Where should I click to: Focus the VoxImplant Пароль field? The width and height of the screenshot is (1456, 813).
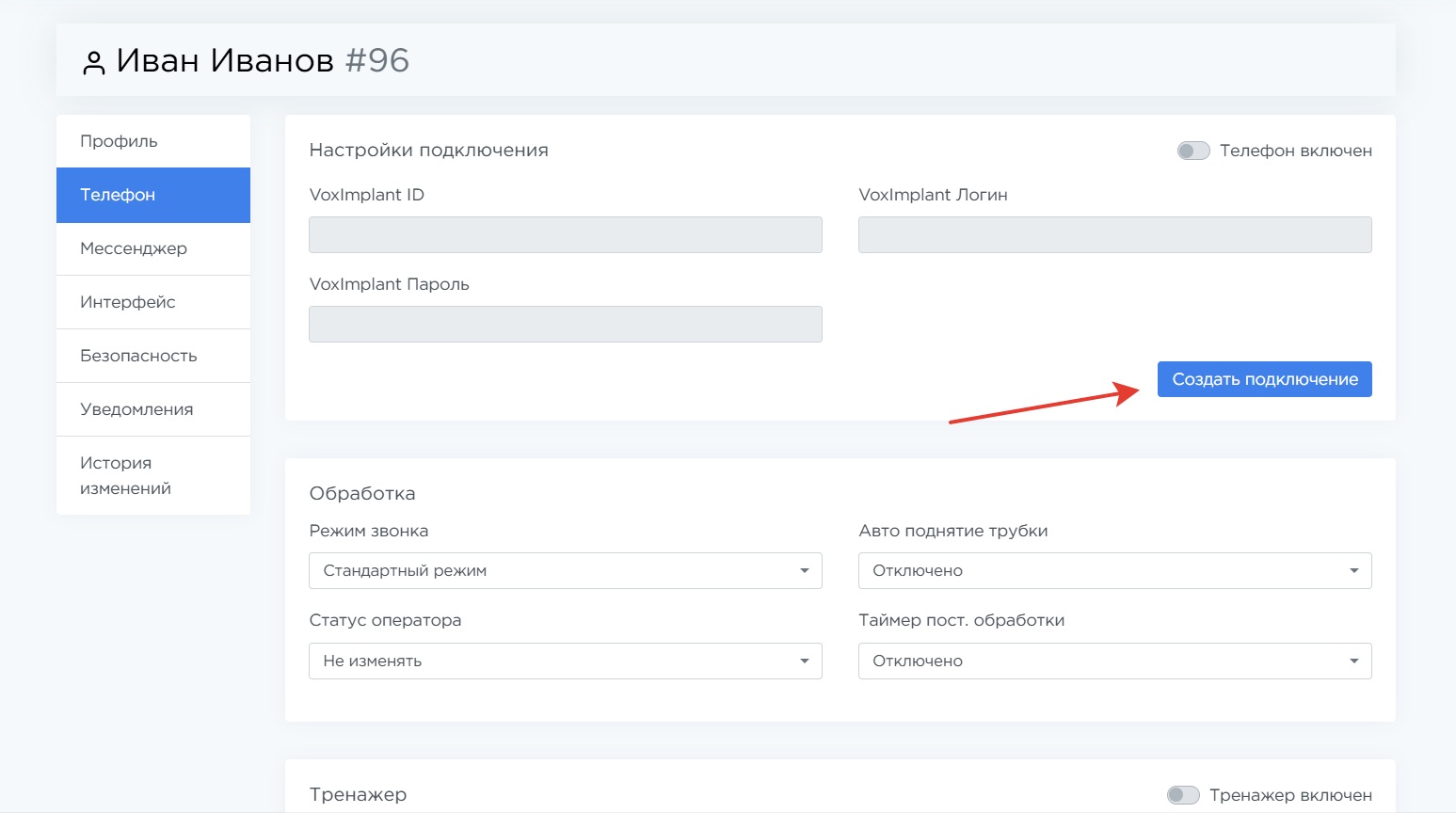pos(565,325)
